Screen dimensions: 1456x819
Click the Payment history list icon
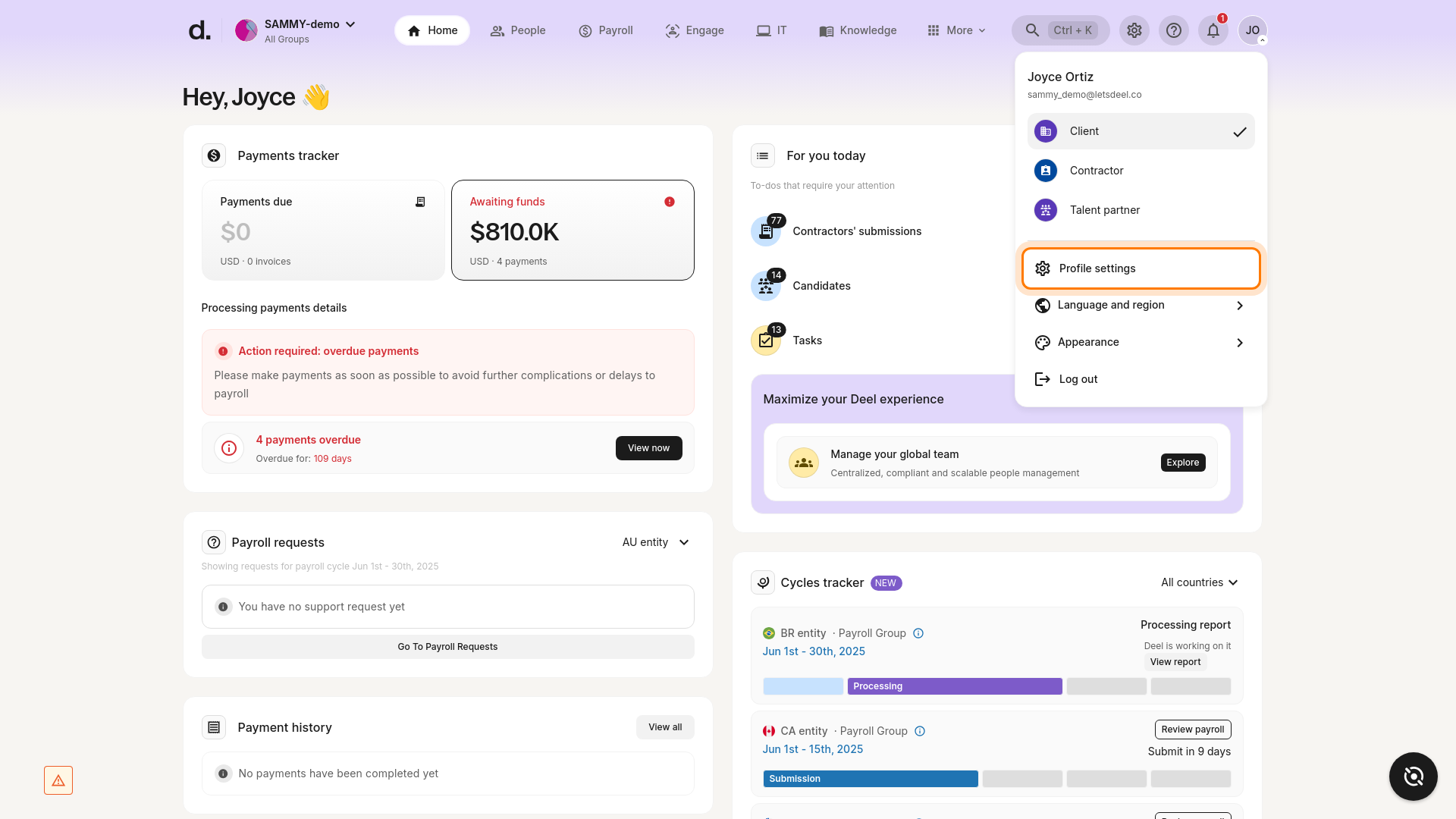pyautogui.click(x=214, y=727)
